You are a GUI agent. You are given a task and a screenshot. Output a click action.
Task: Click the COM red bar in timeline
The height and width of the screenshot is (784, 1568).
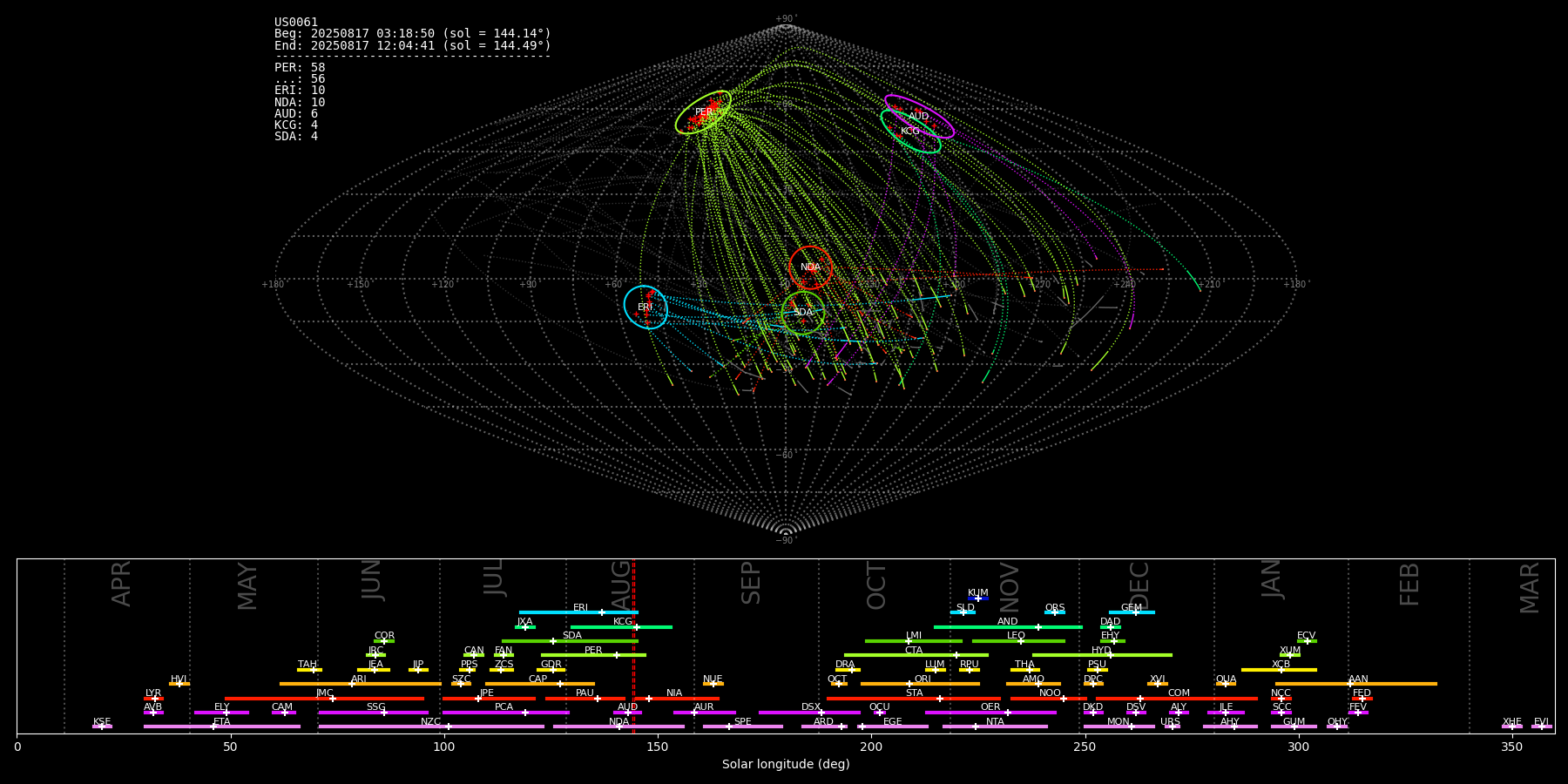point(1177,699)
